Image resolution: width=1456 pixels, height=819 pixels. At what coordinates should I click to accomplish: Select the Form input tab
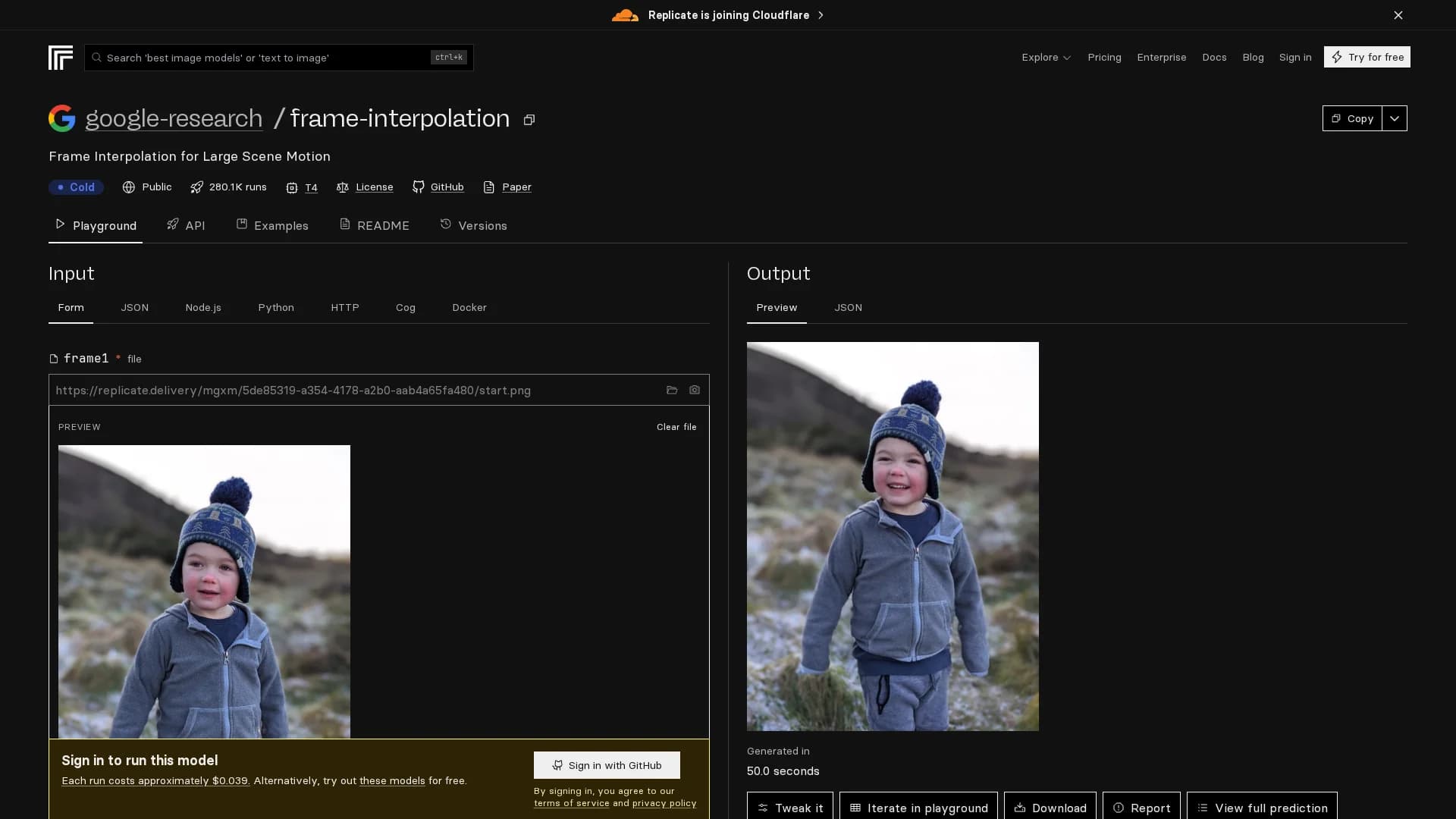point(71,308)
